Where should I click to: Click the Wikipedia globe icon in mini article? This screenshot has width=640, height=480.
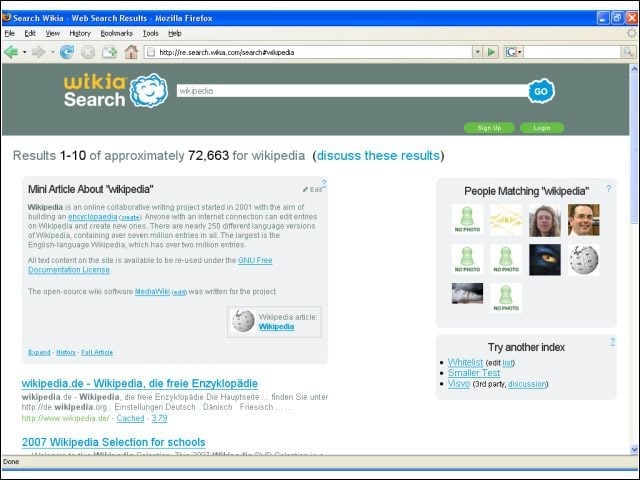243,321
